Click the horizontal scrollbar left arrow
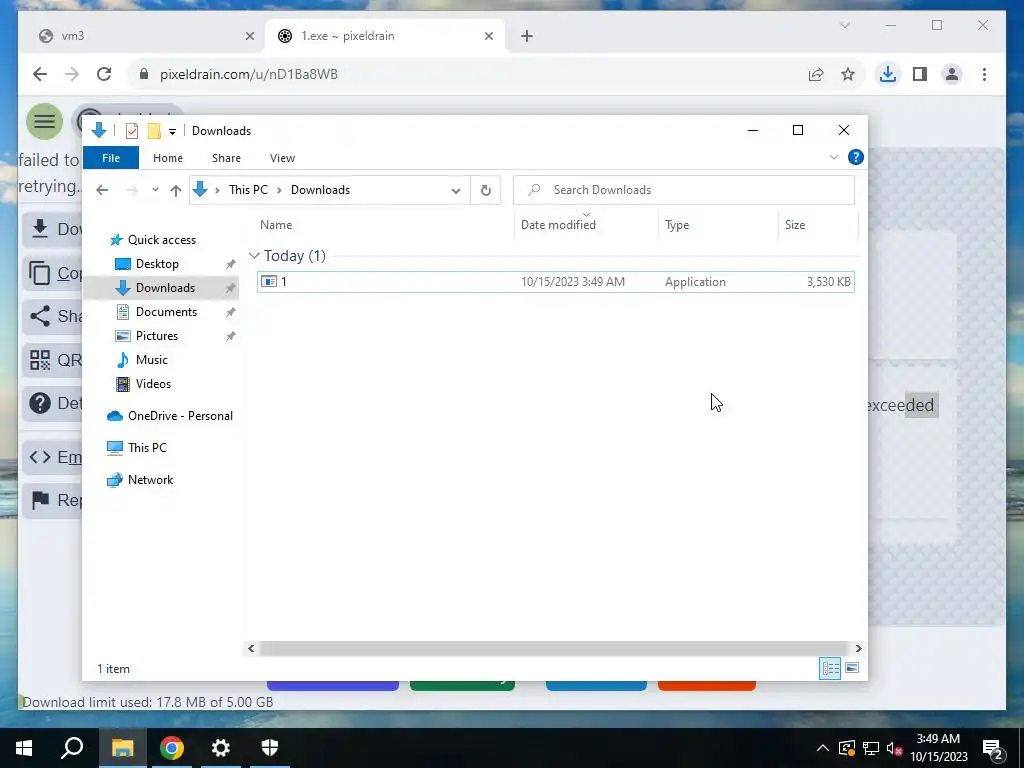Viewport: 1024px width, 768px height. (x=251, y=648)
